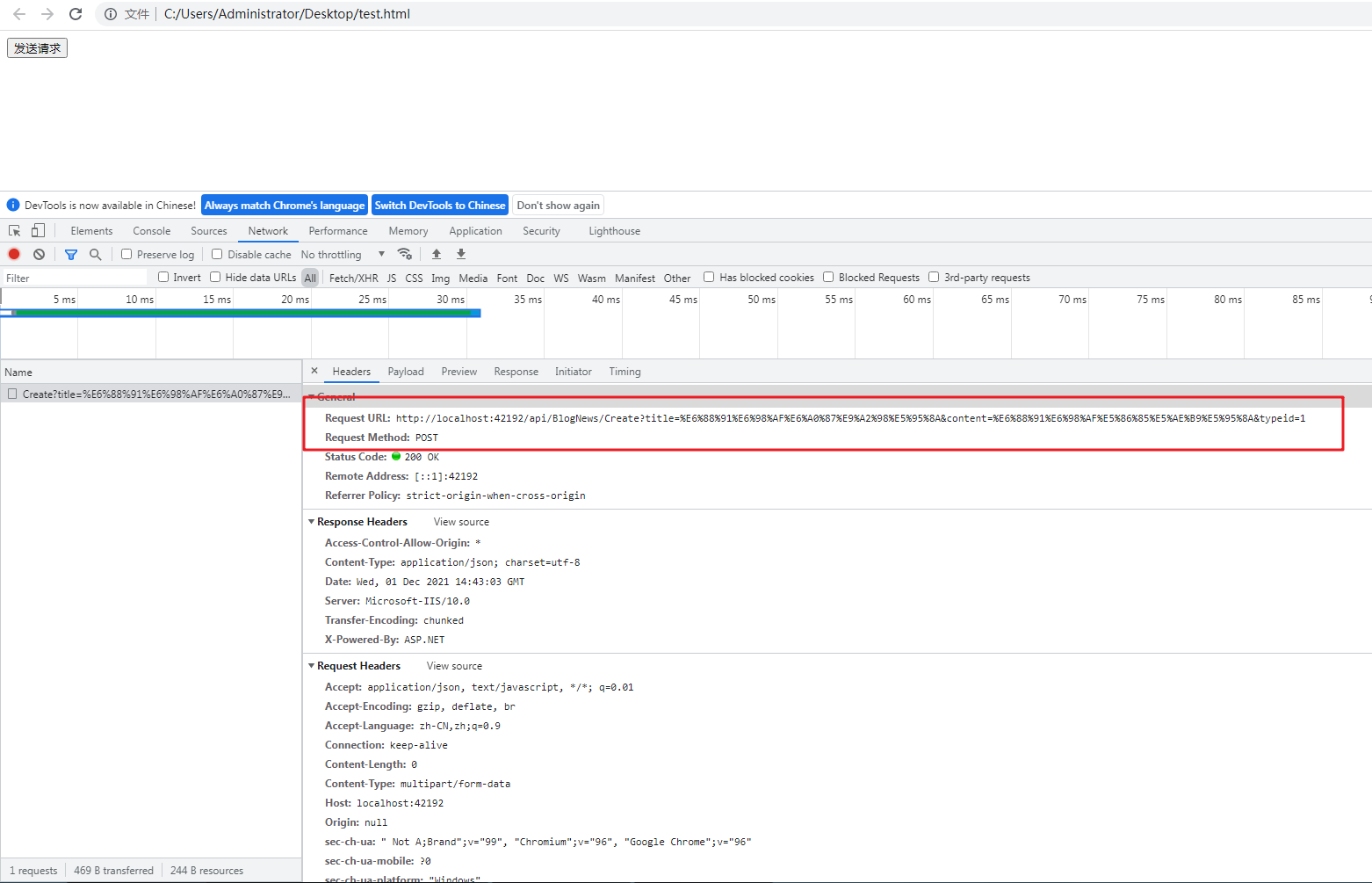Switch to the Payload tab
The width and height of the screenshot is (1372, 883).
[x=406, y=371]
